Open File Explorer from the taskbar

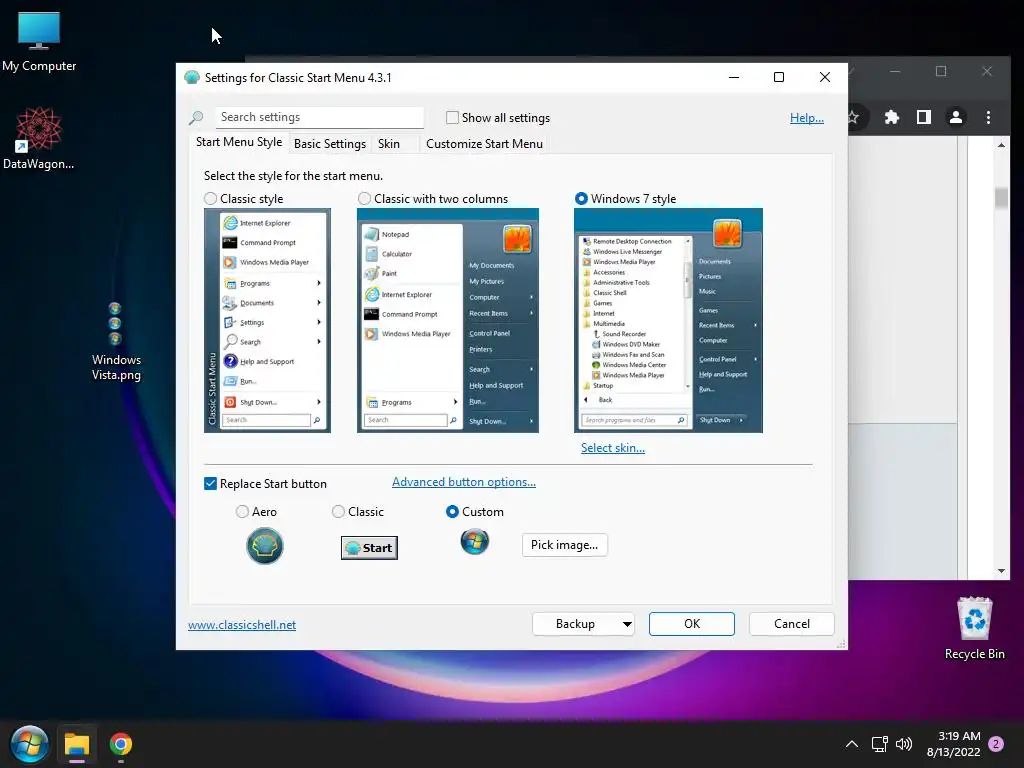(x=76, y=744)
